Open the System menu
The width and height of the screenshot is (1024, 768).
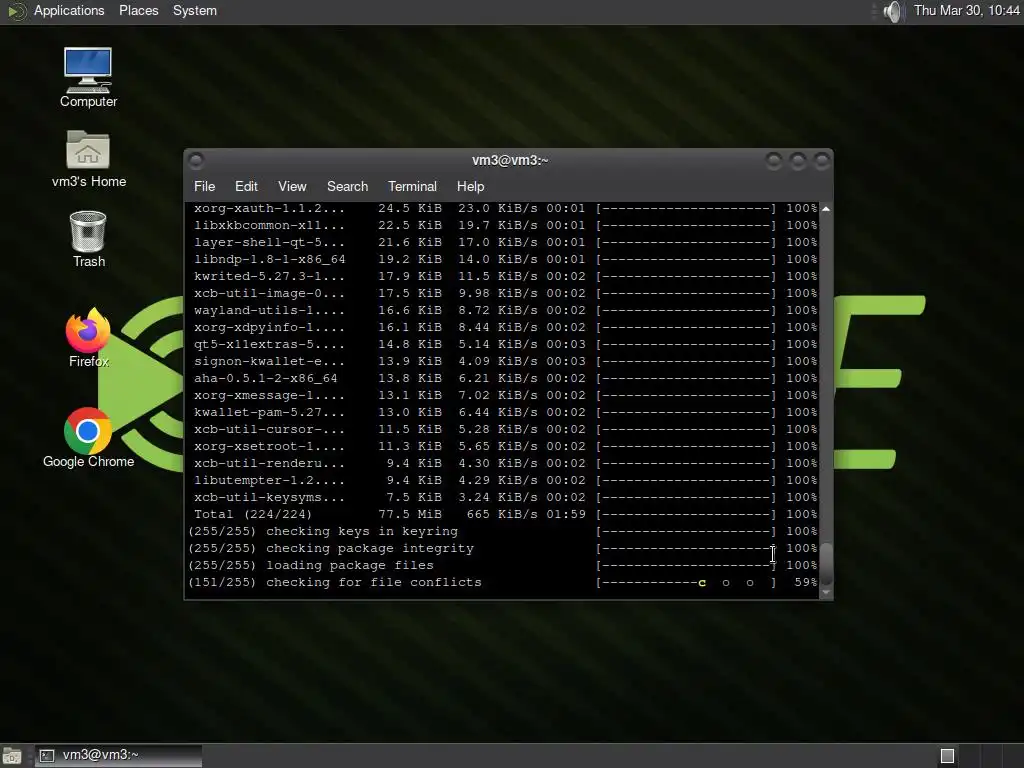click(x=195, y=10)
